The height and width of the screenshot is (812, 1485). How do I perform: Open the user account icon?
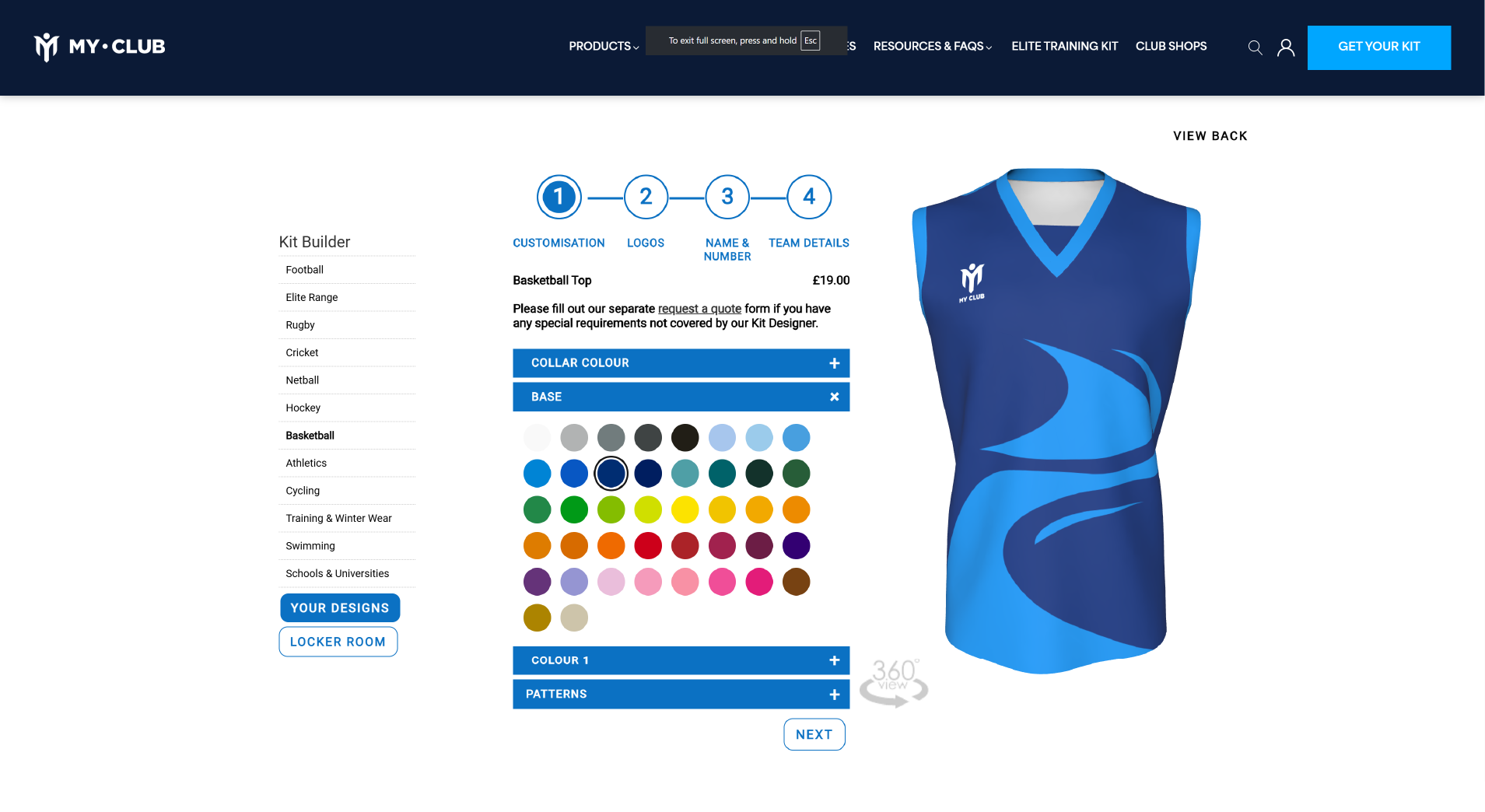click(1286, 47)
